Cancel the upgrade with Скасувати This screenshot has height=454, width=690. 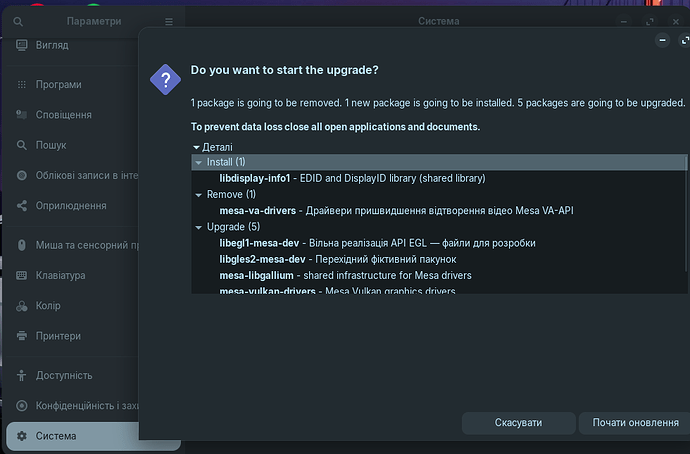click(x=518, y=423)
